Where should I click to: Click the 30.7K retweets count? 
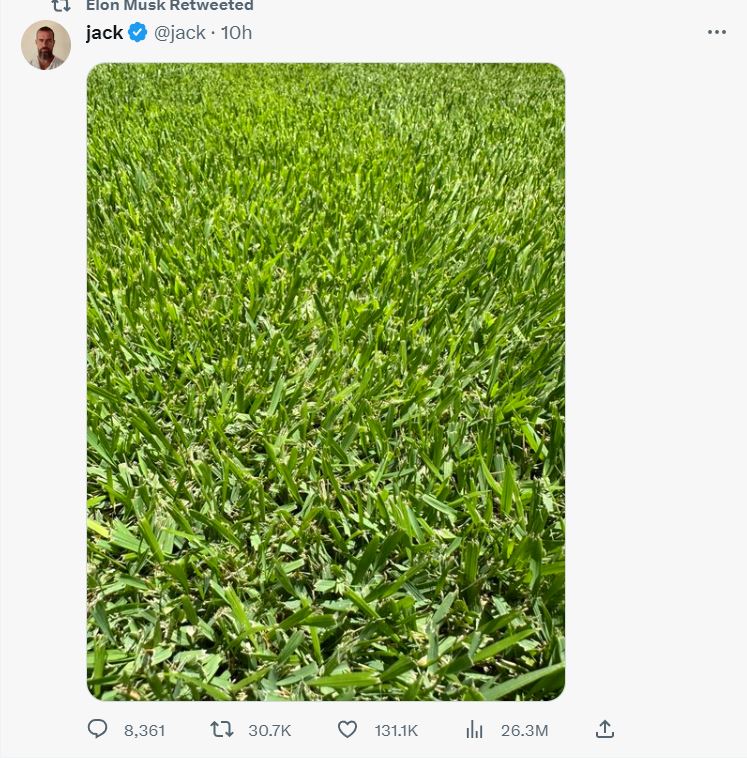pyautogui.click(x=270, y=730)
